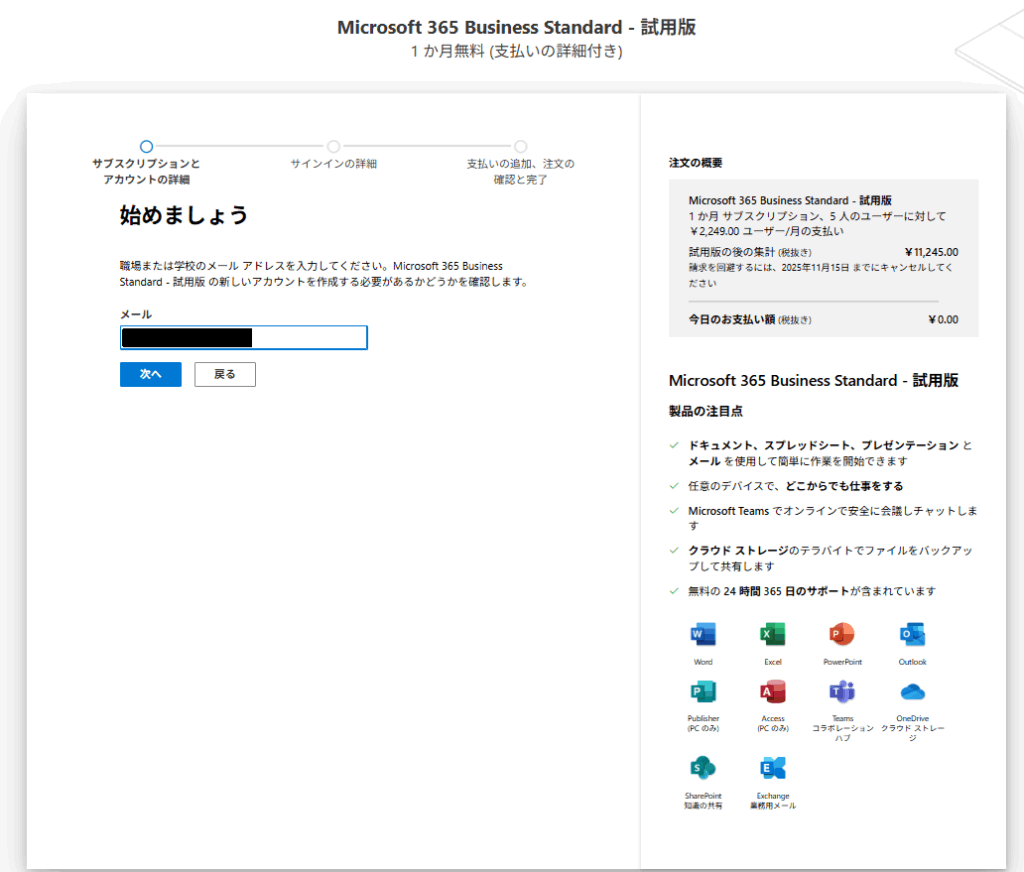The image size is (1024, 872).
Task: Select the first step circle サブスクリプションとアカウントの詳細
Action: point(146,146)
